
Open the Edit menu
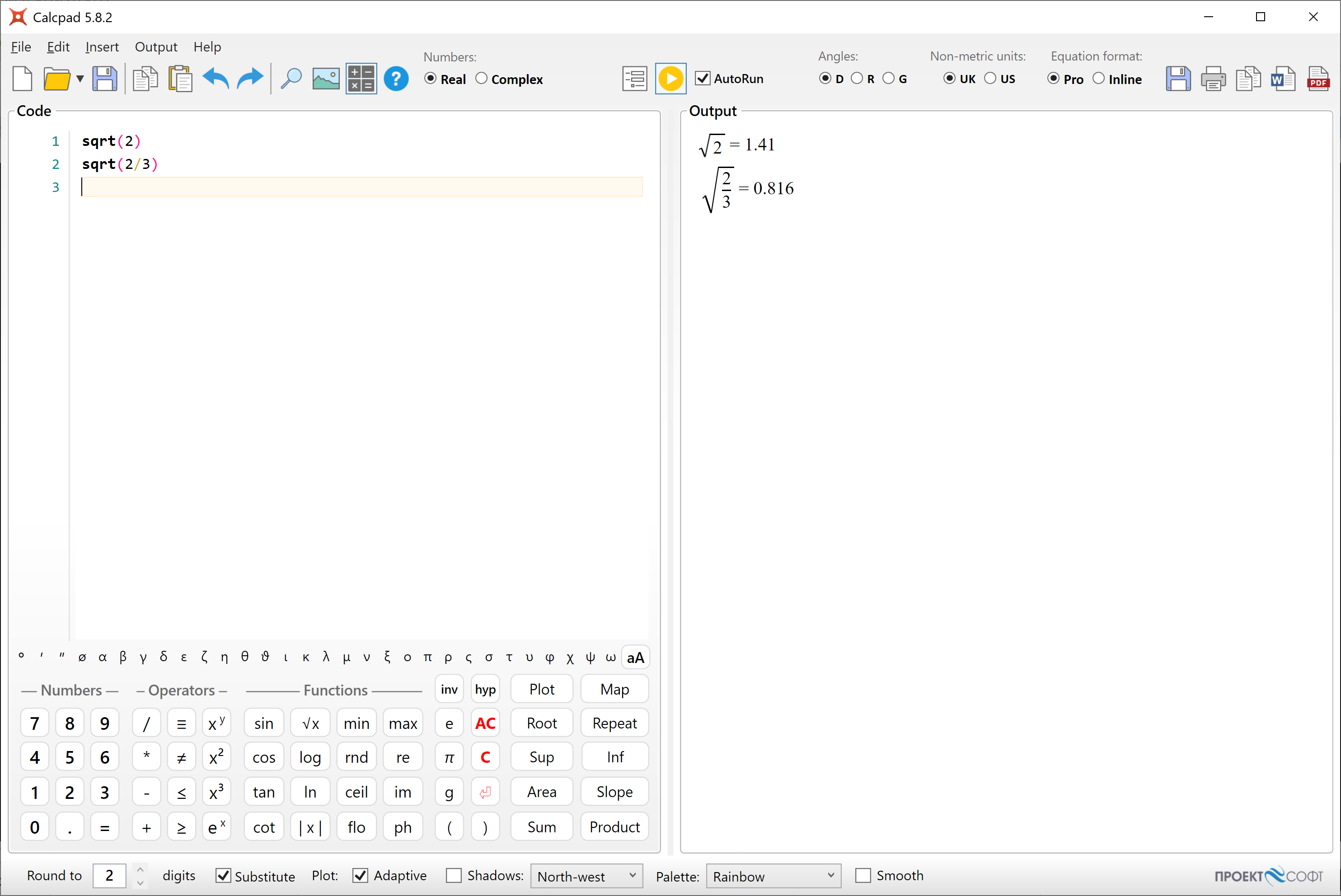(58, 47)
